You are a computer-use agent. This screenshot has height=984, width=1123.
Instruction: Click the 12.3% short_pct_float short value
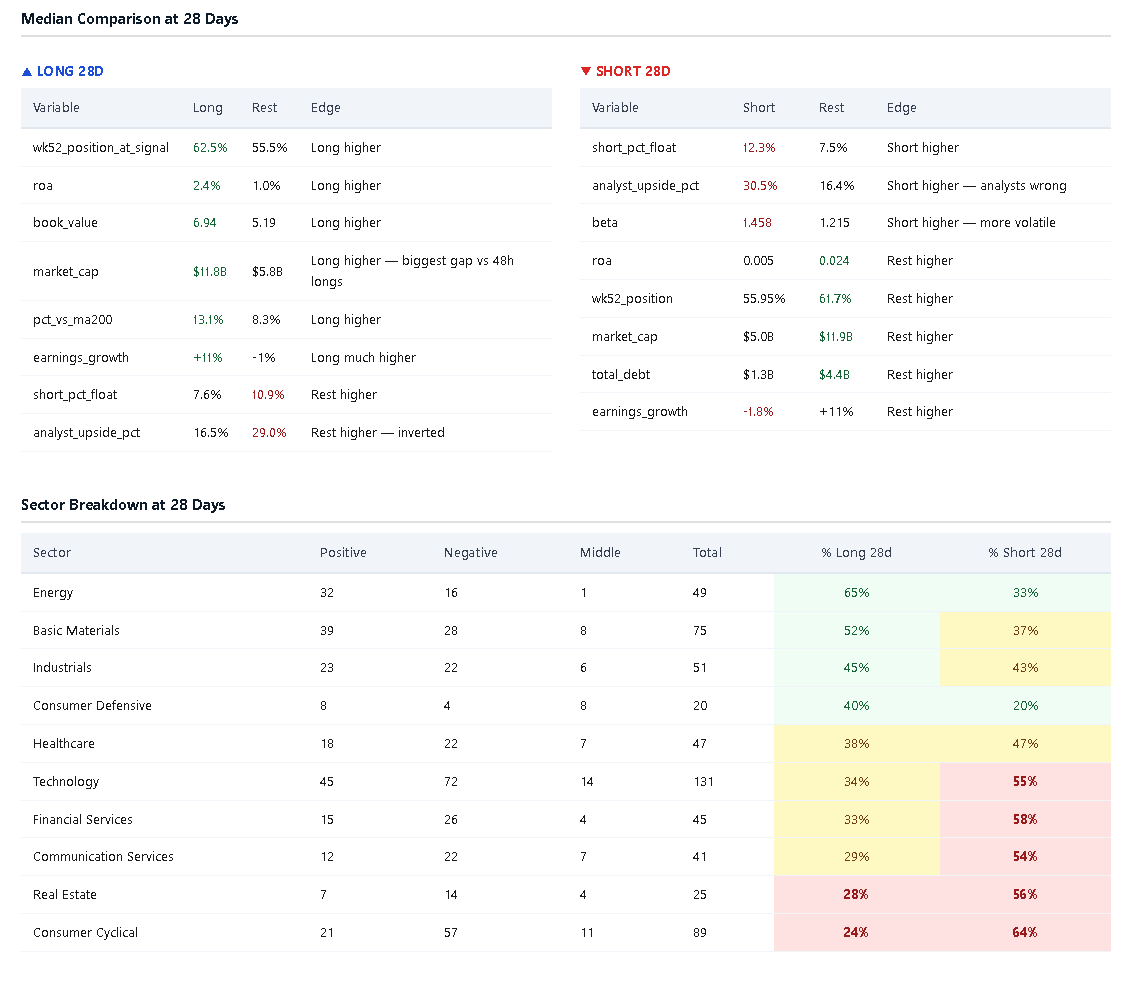[x=759, y=148]
